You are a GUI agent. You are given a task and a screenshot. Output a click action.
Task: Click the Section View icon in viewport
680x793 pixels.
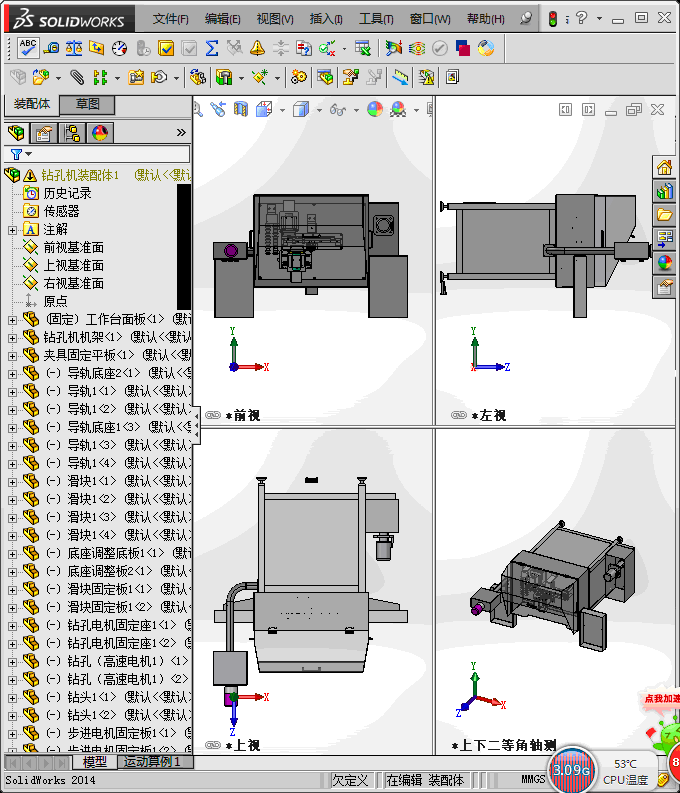pos(241,109)
